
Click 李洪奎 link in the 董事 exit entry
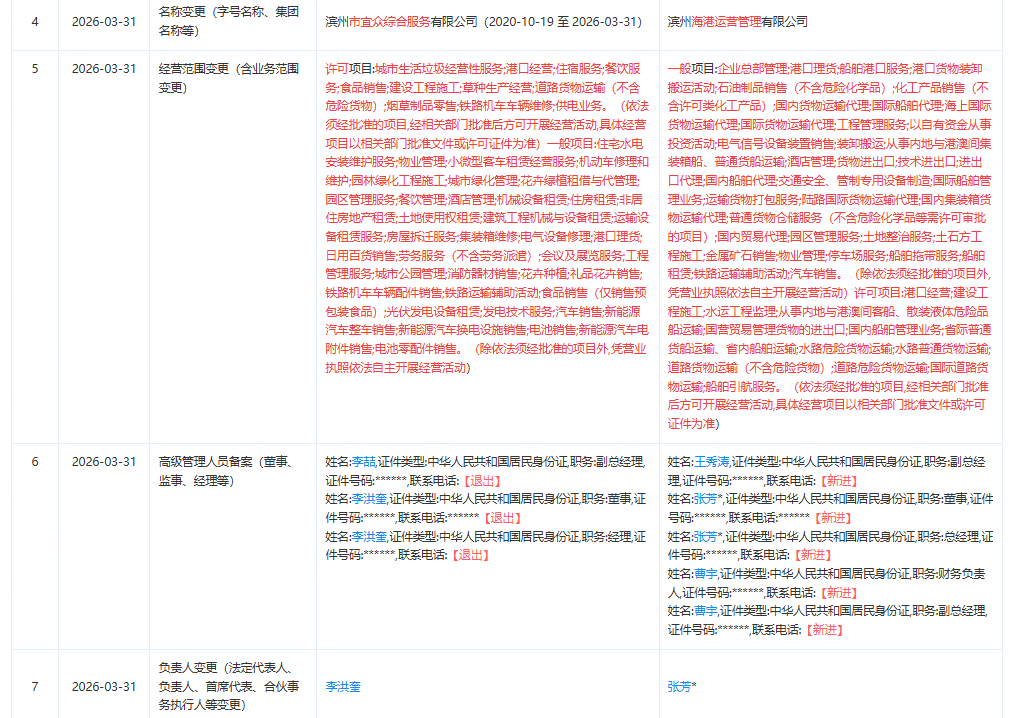(369, 498)
